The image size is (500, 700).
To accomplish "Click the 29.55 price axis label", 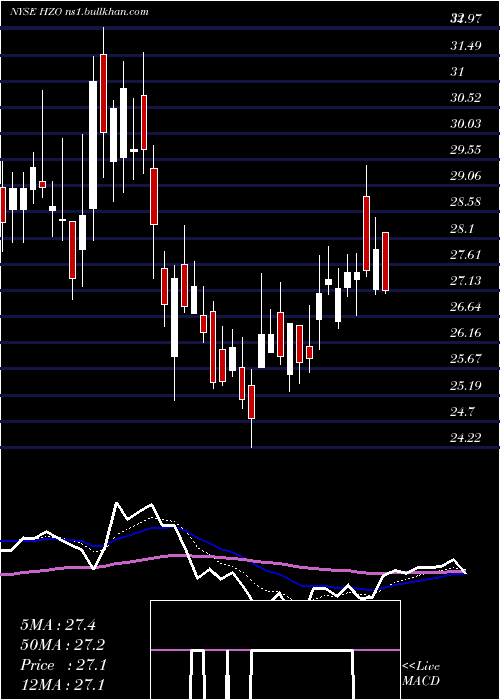I will pos(466,150).
